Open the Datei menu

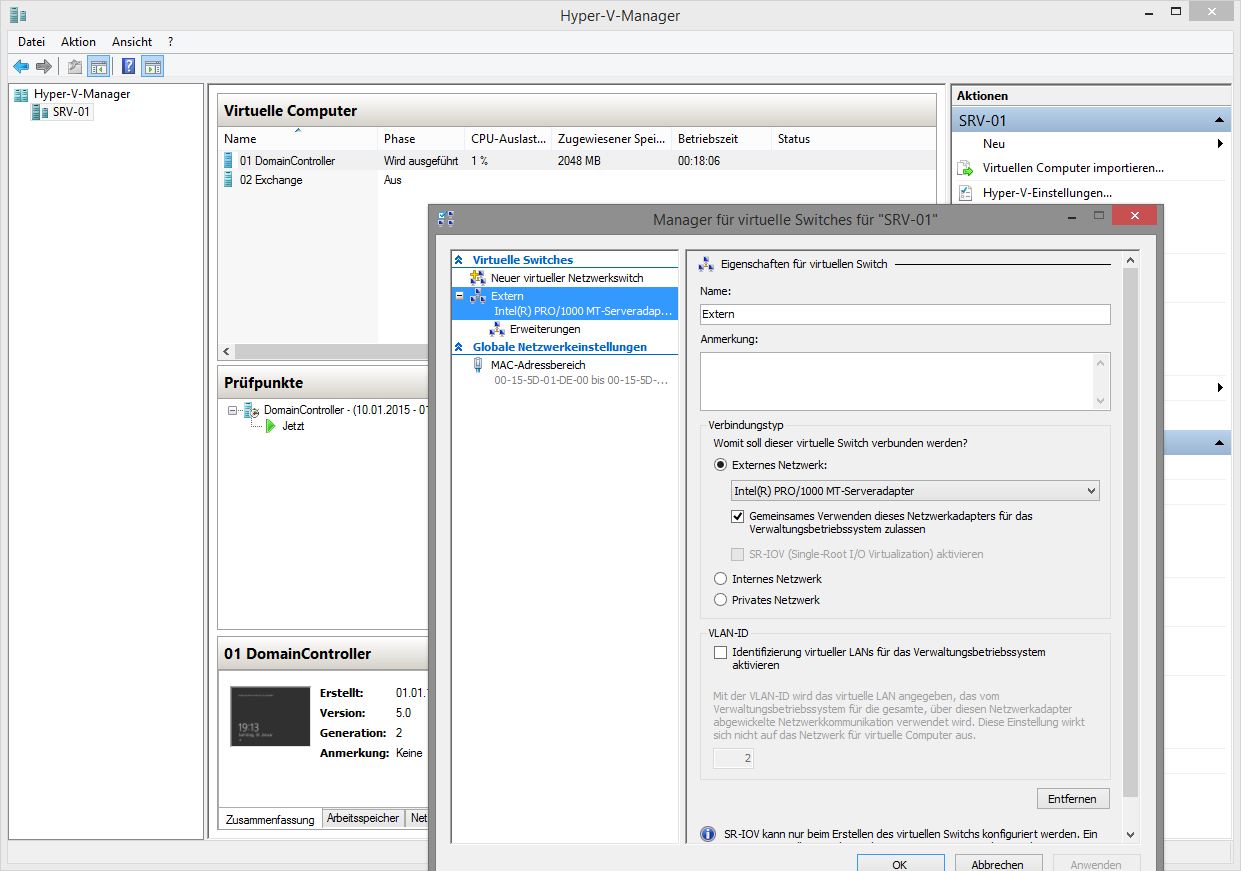[x=32, y=42]
